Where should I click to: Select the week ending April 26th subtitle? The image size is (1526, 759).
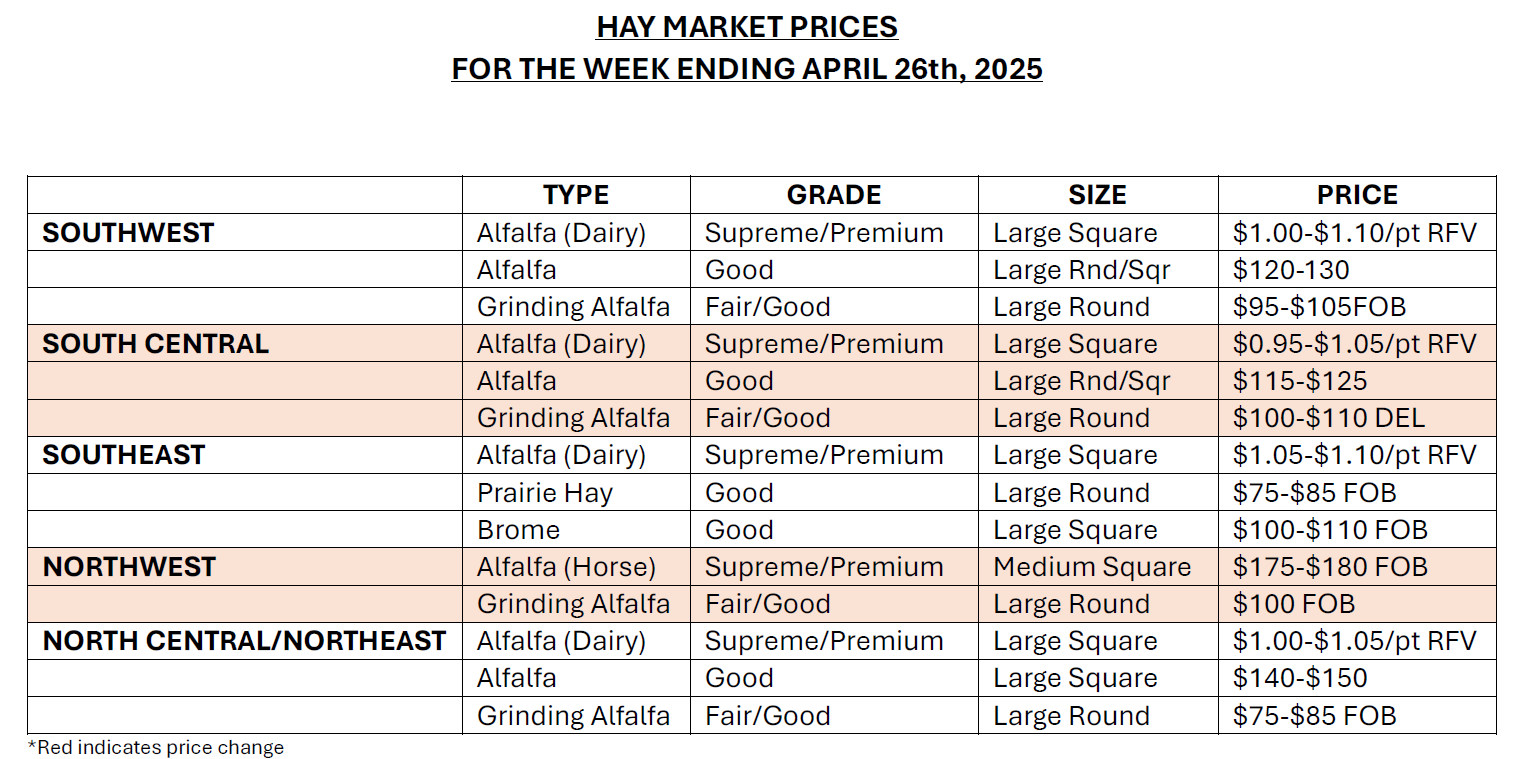746,69
